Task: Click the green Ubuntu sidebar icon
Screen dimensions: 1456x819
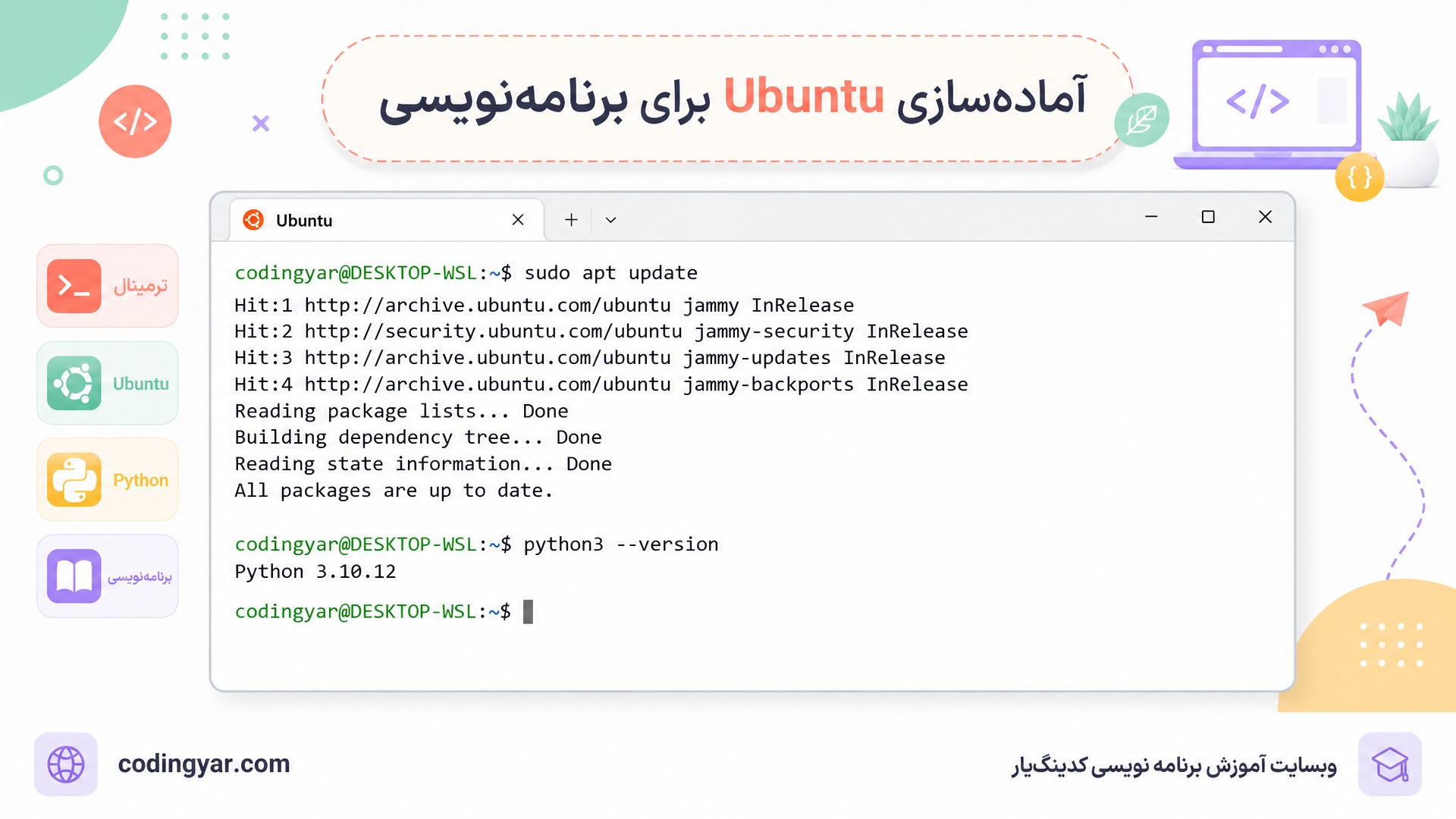Action: [74, 383]
